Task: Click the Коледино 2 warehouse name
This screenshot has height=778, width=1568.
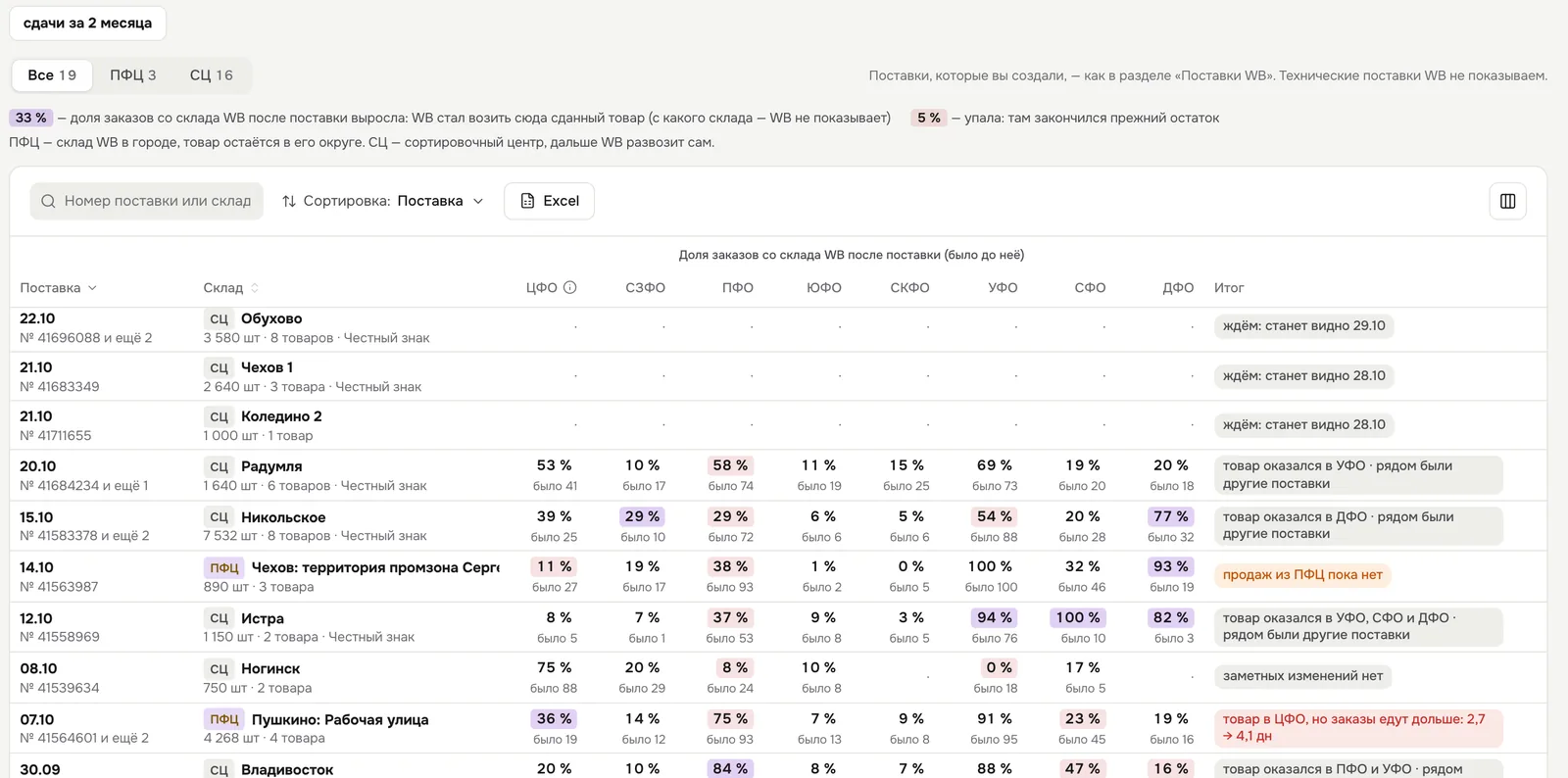Action: (281, 416)
